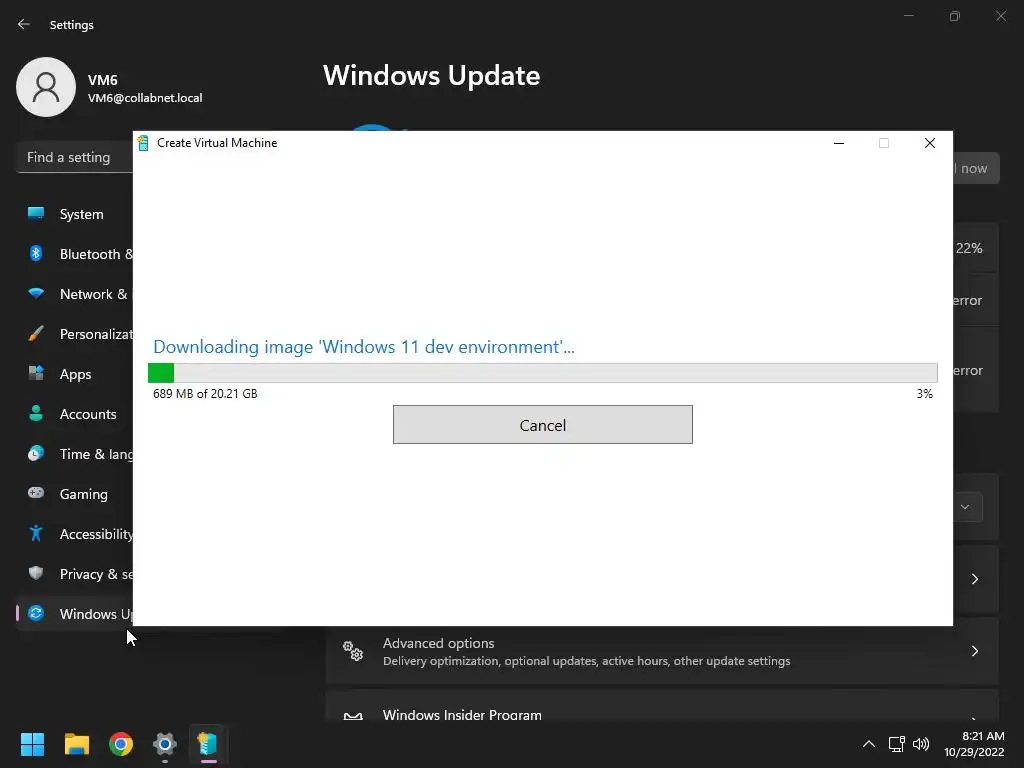
Task: Open Network settings in the sidebar
Action: (74, 294)
